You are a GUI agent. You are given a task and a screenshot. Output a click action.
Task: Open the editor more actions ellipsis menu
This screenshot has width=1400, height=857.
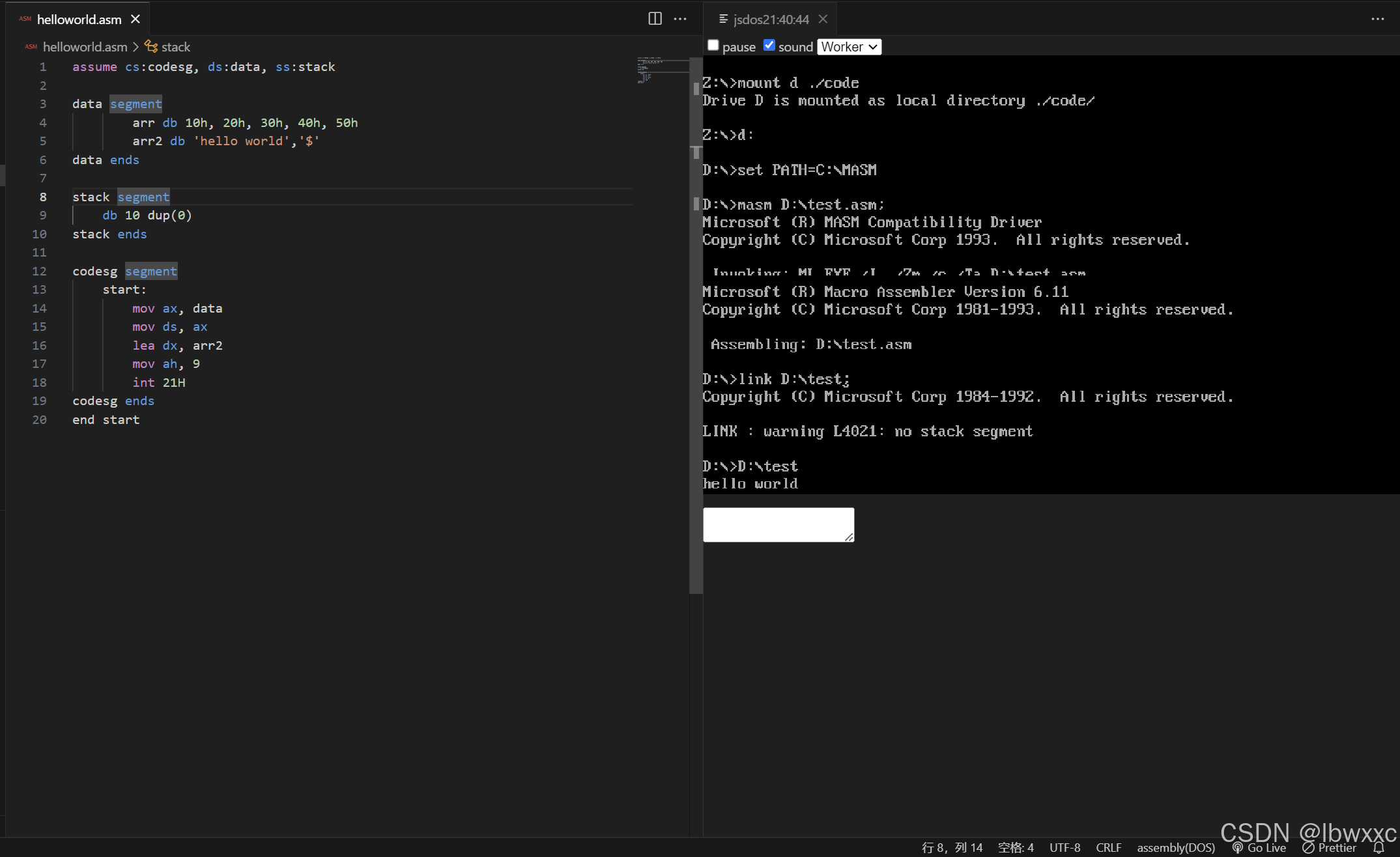click(x=680, y=19)
